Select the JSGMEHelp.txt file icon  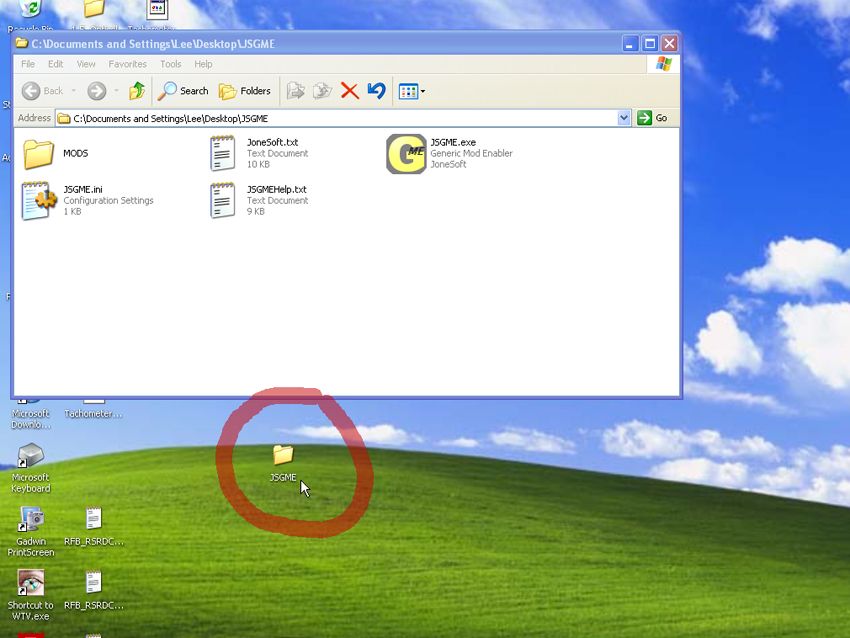tap(223, 201)
